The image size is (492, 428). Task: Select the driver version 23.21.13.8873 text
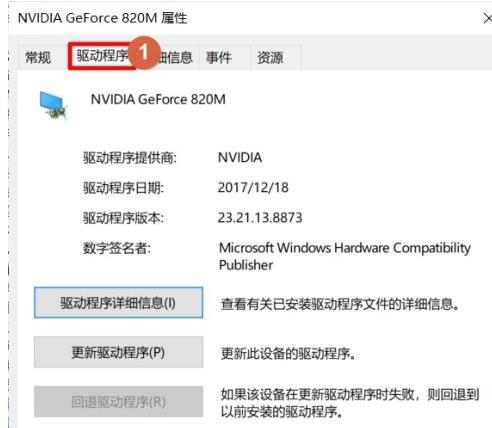click(x=260, y=218)
